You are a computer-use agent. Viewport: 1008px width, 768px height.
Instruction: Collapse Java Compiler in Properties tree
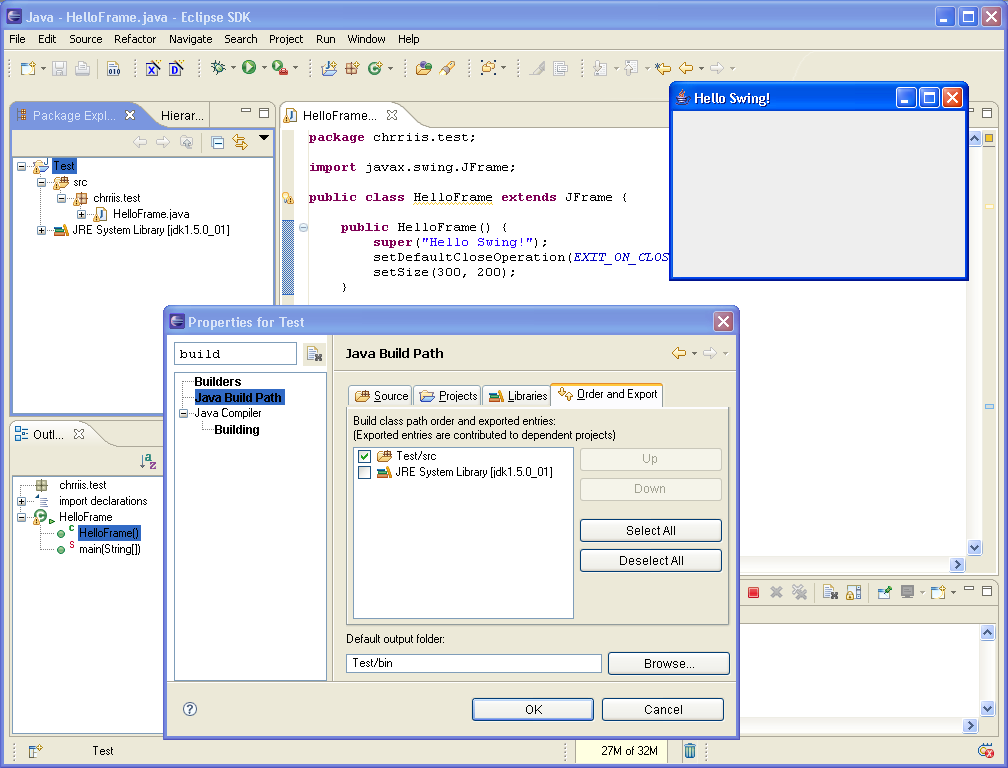(183, 413)
